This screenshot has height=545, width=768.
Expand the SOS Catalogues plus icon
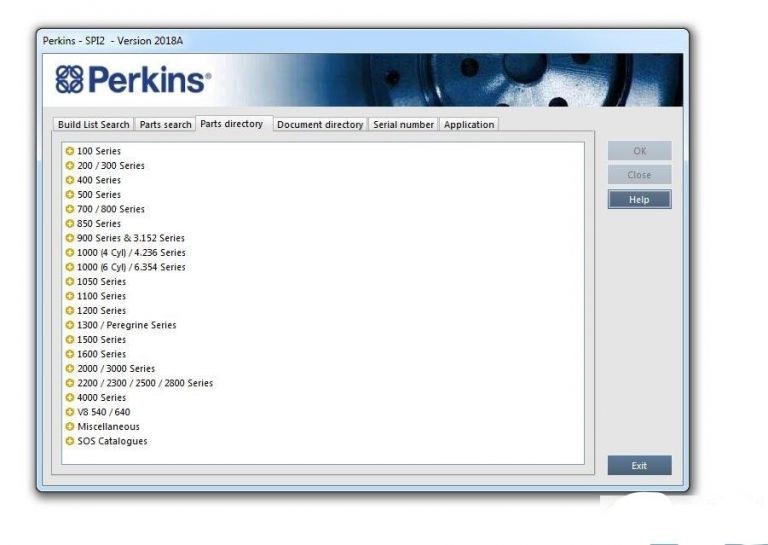coord(70,441)
